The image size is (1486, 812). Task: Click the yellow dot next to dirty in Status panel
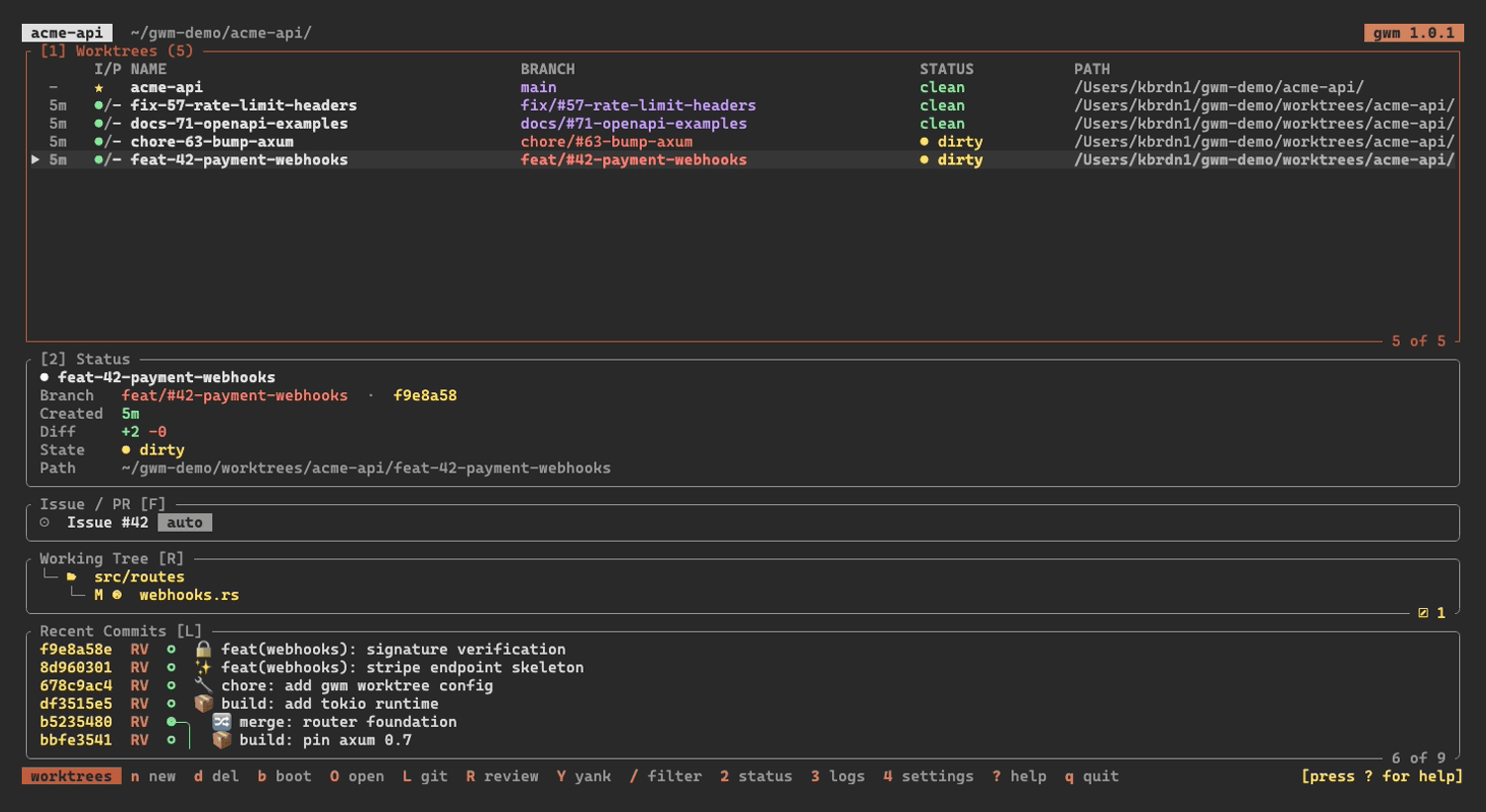(126, 450)
